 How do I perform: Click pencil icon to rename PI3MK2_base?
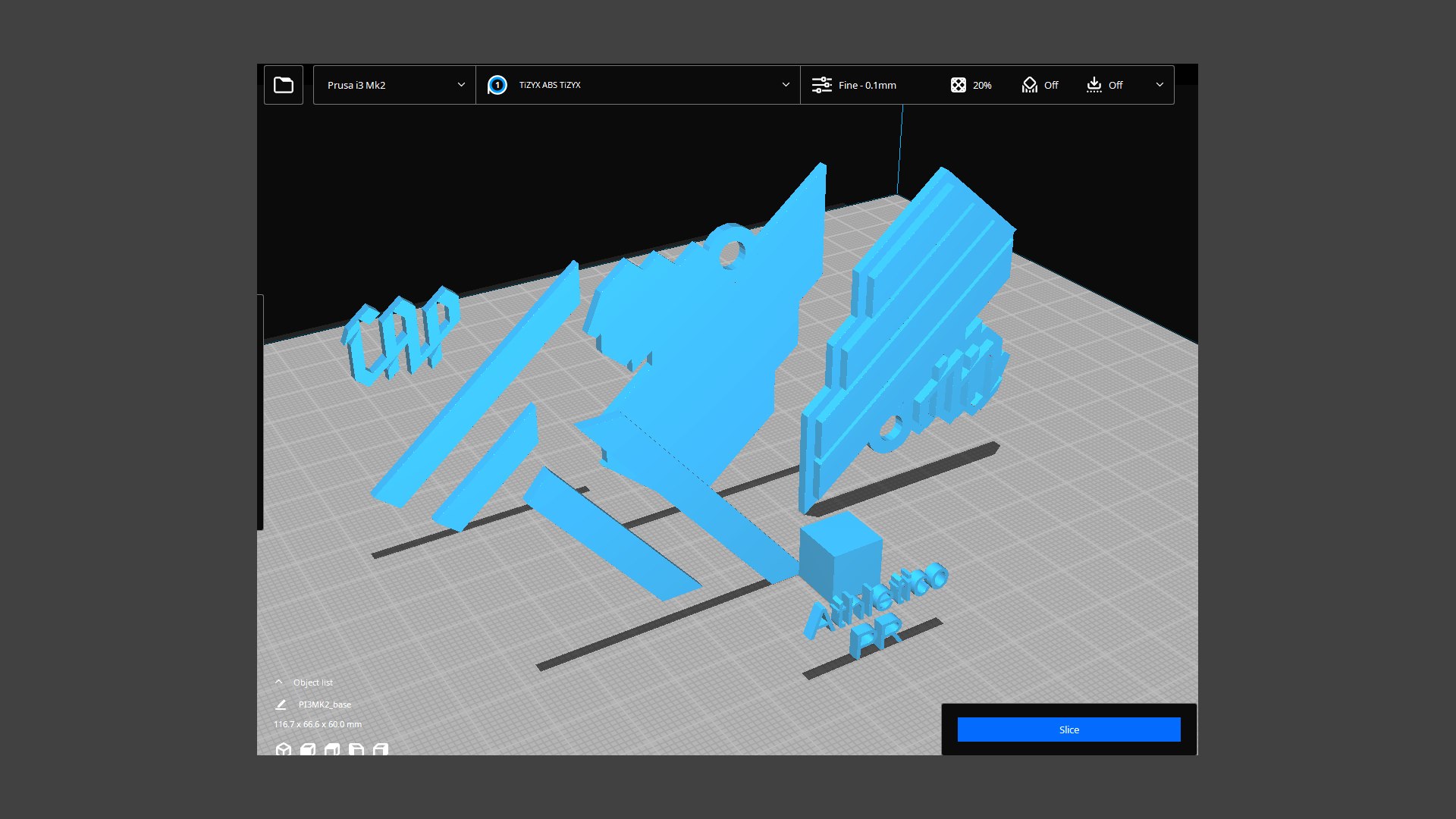281,704
